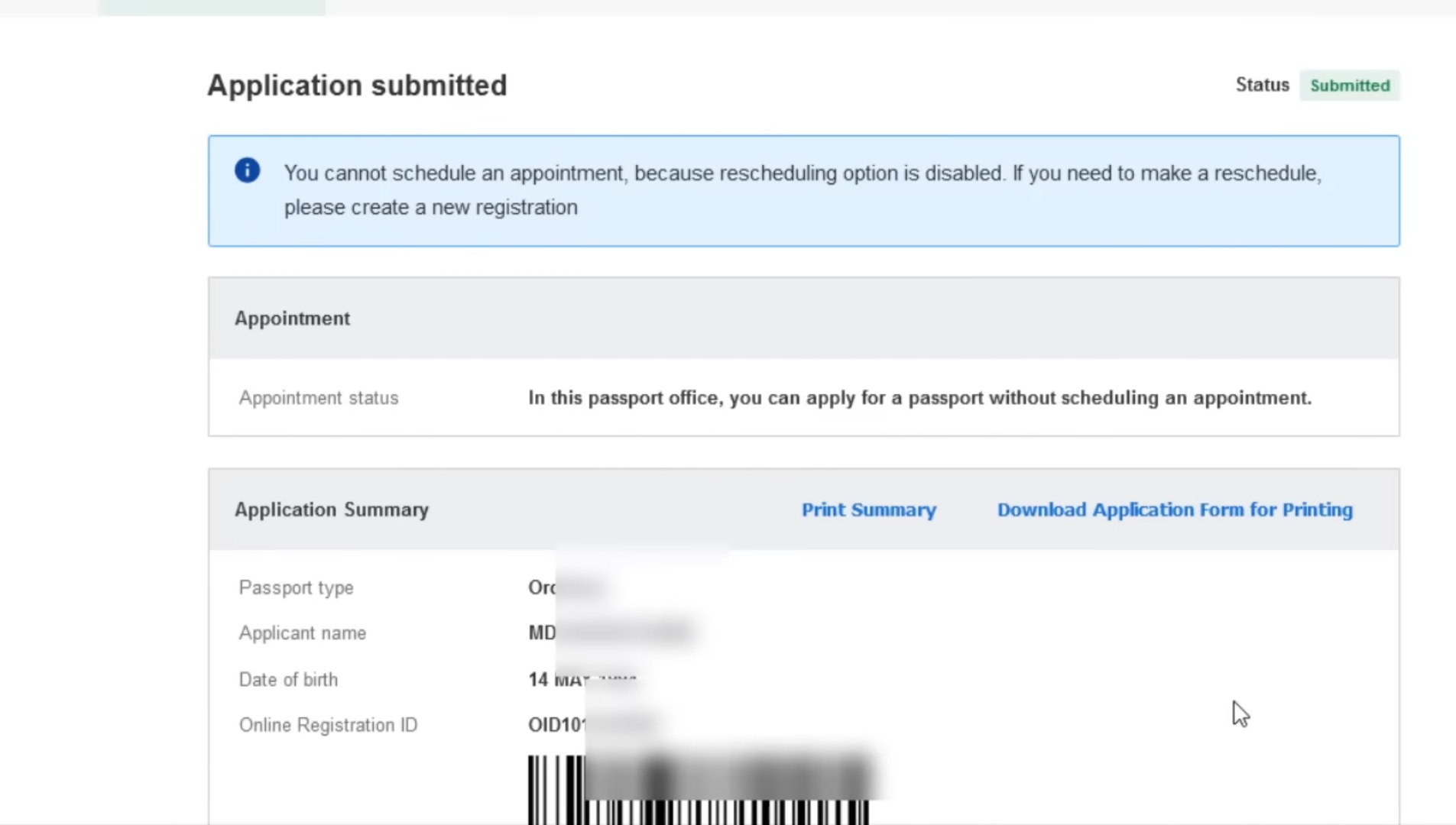The image size is (1456, 825).
Task: Click the green highlighted tab at page top
Action: 212,6
